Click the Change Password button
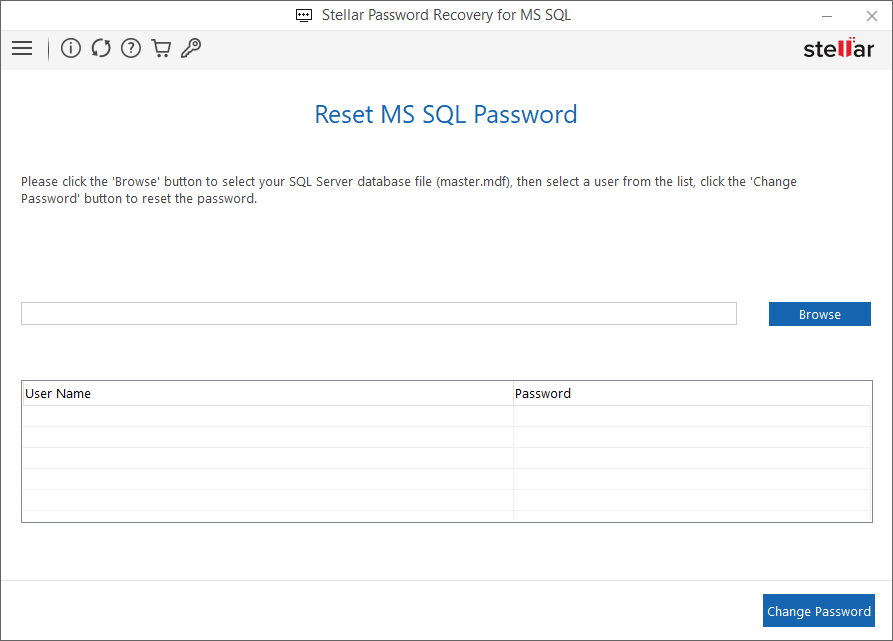Image resolution: width=893 pixels, height=641 pixels. 818,610
